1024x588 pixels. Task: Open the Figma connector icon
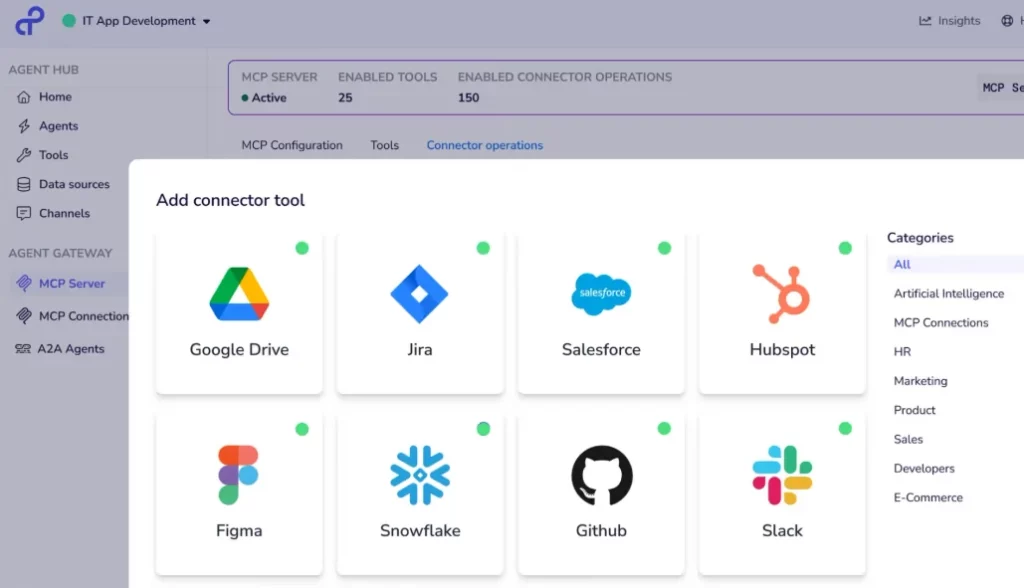point(238,474)
